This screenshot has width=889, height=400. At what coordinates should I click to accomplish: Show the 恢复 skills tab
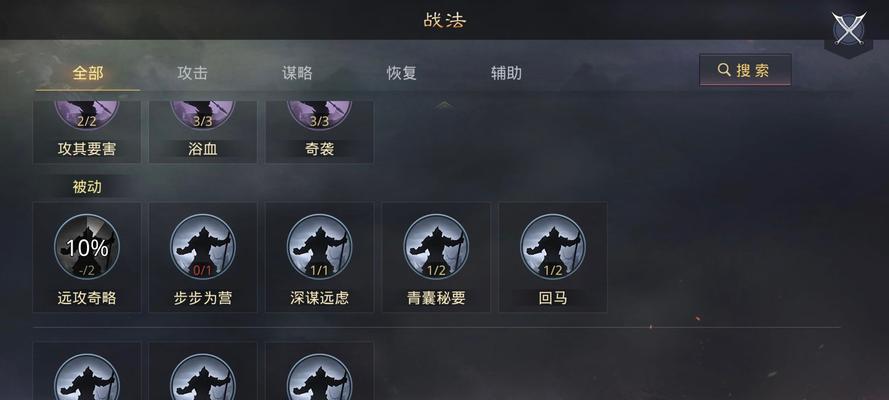(x=401, y=73)
